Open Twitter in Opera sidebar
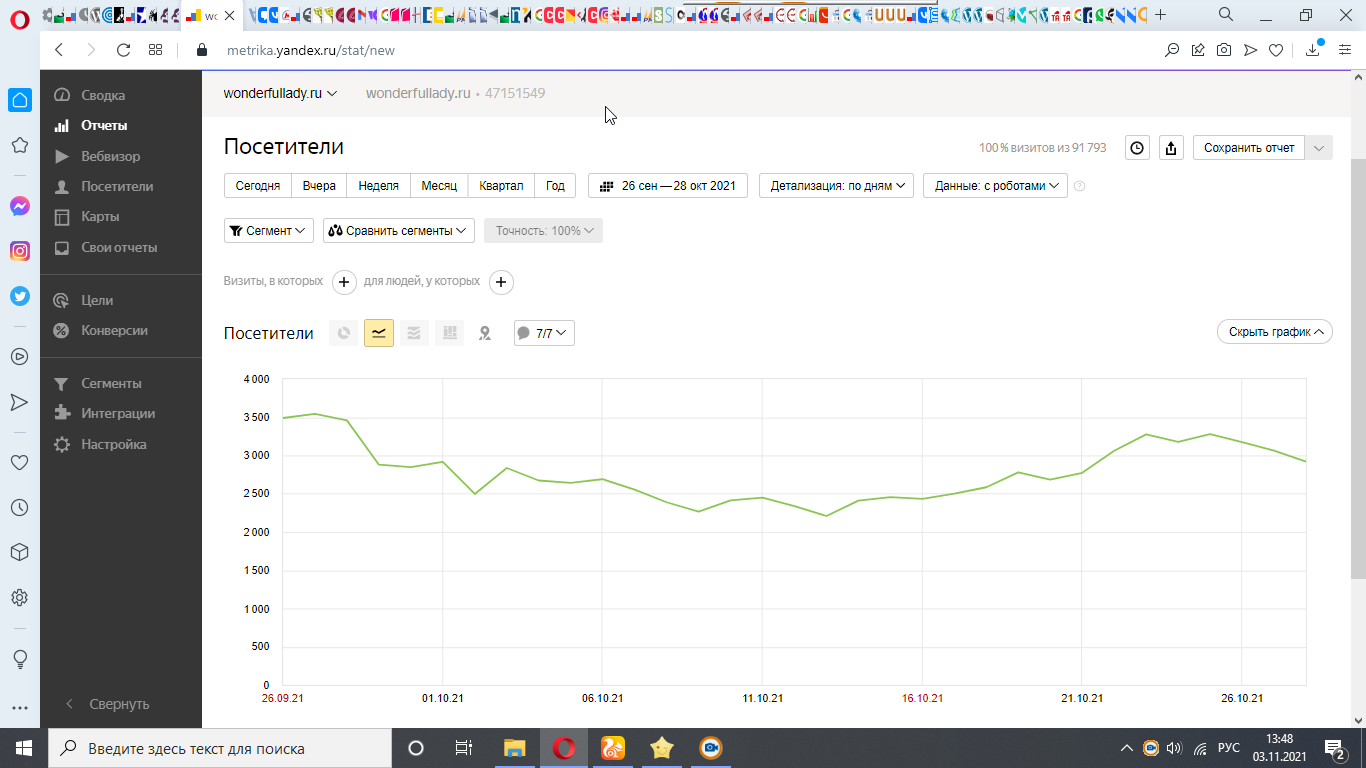 pos(19,296)
